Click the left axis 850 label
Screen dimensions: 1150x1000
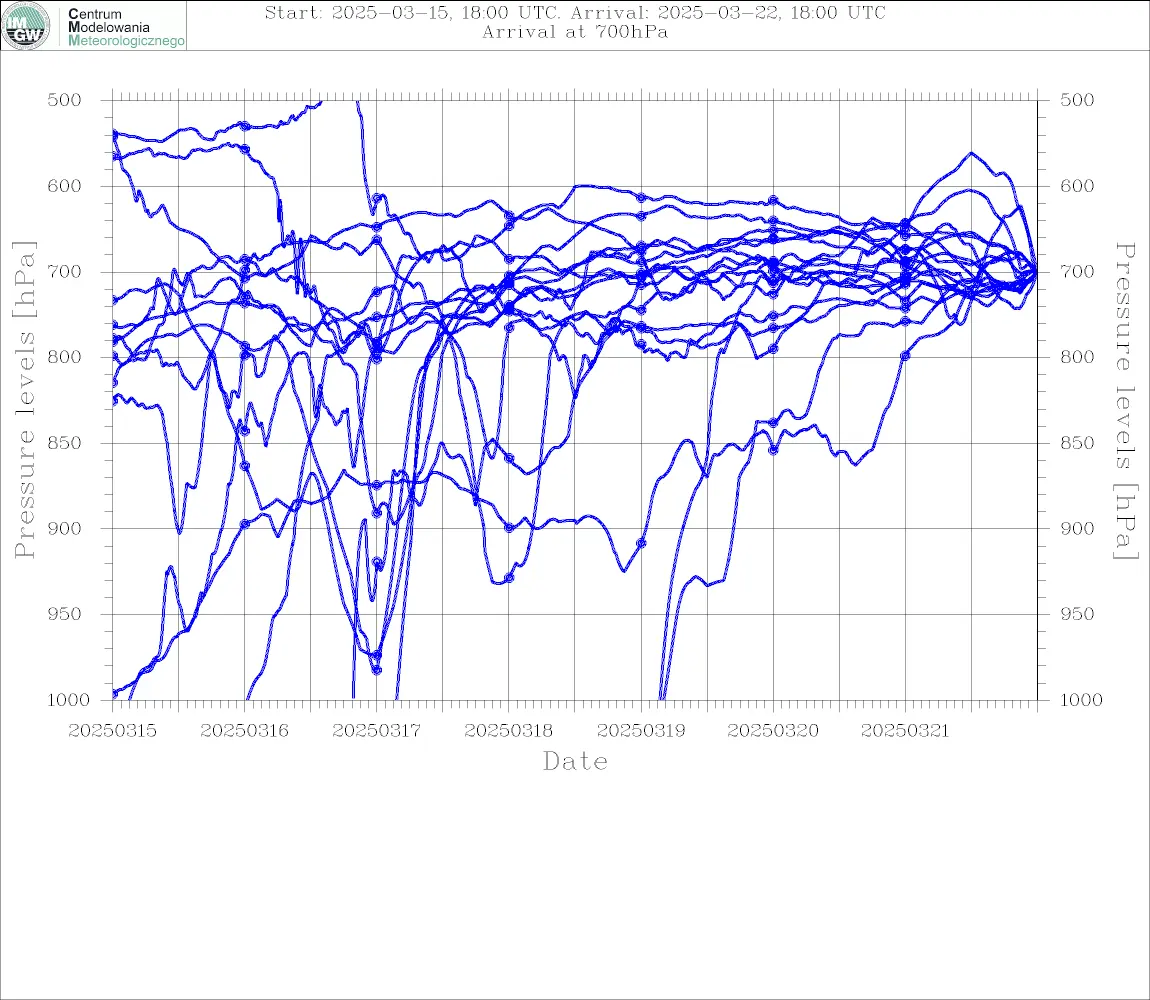point(64,443)
